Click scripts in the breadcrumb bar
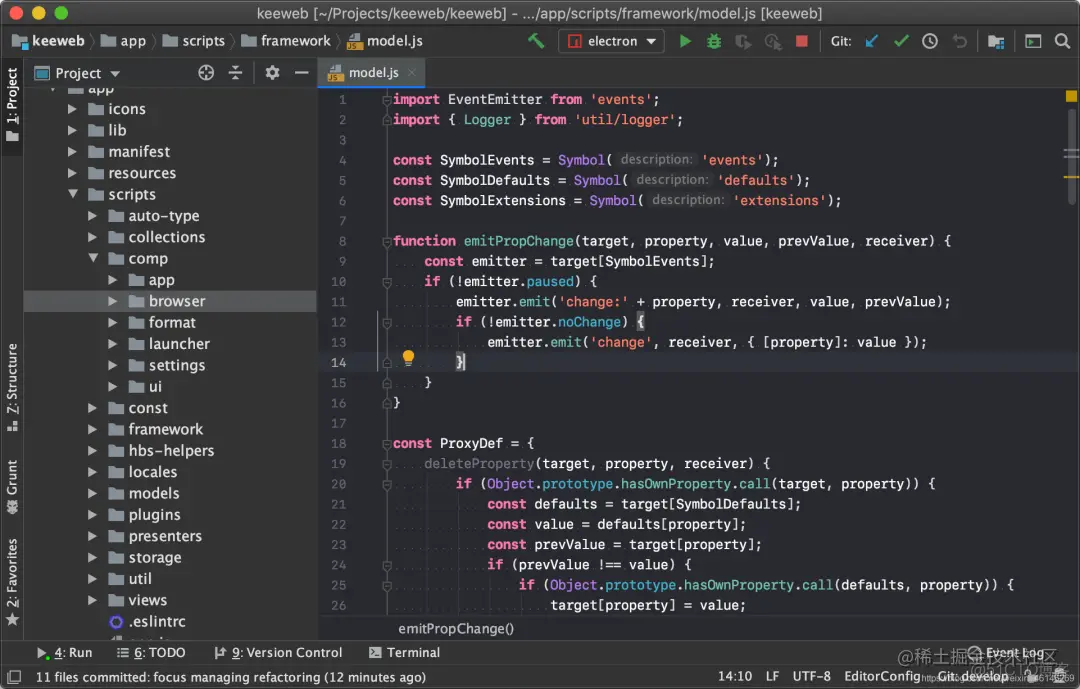 click(x=194, y=41)
